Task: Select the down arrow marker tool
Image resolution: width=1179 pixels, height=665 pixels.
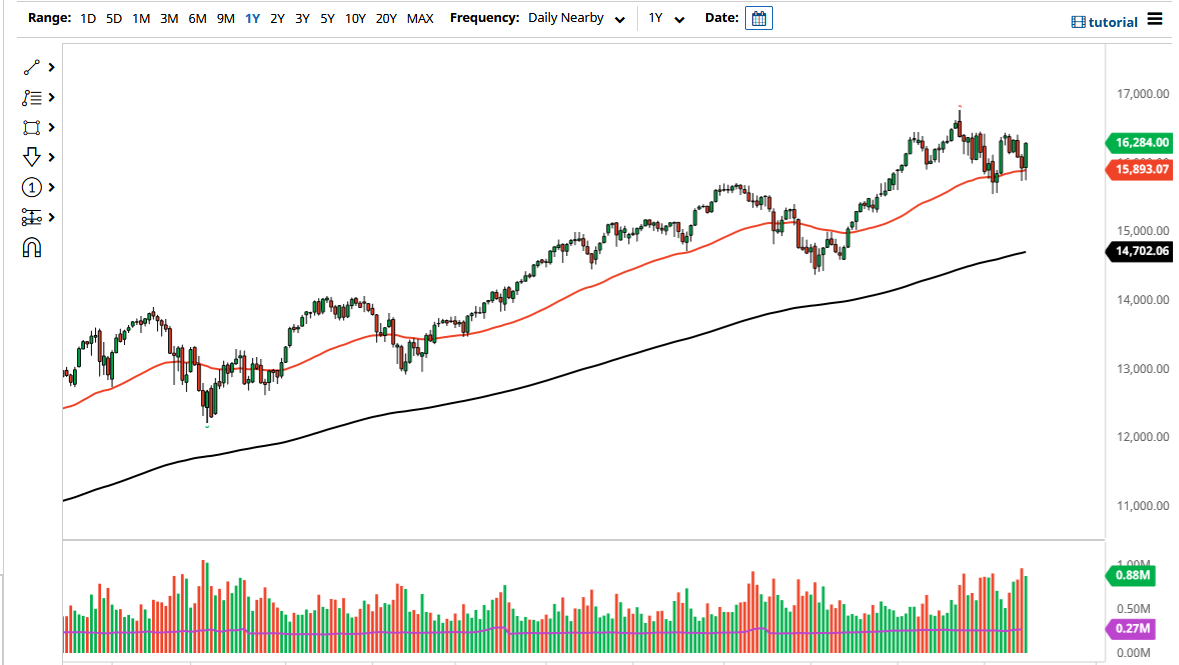Action: click(x=30, y=157)
